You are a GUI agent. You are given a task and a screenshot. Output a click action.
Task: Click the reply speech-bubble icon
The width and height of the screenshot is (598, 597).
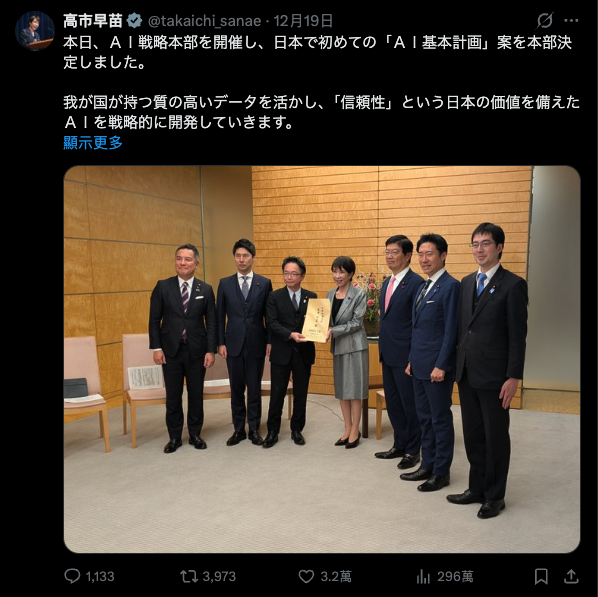(x=72, y=576)
